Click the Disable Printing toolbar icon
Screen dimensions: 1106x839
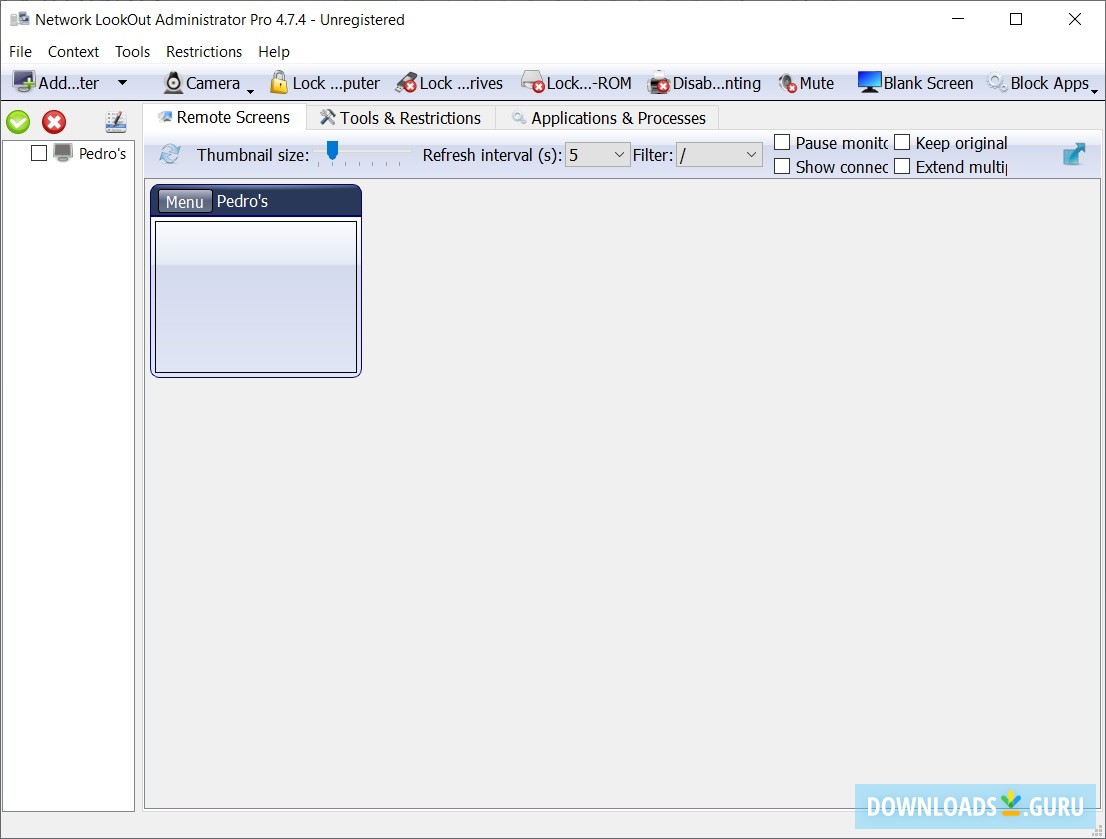coord(703,83)
